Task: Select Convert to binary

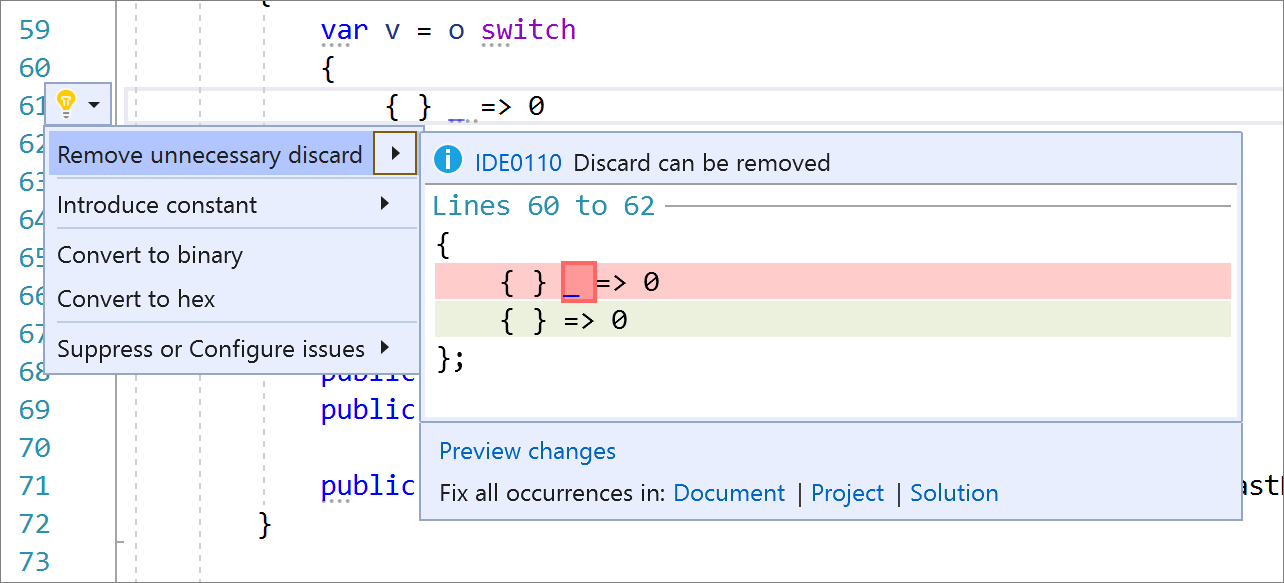Action: 150,255
